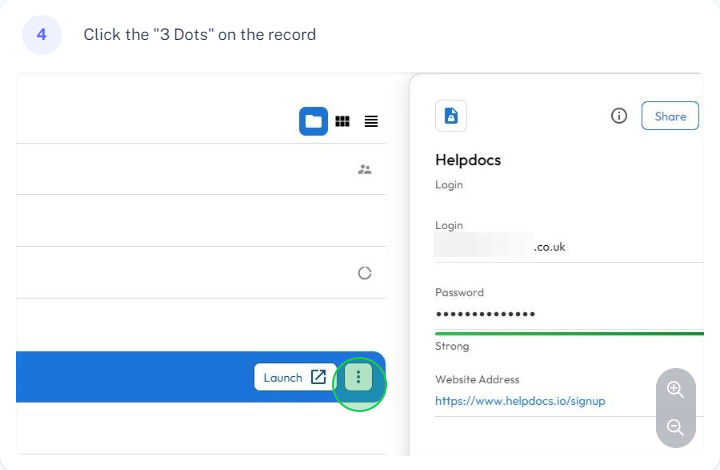Viewport: 720px width, 470px height.
Task: Click the green password strength bar
Action: point(569,334)
